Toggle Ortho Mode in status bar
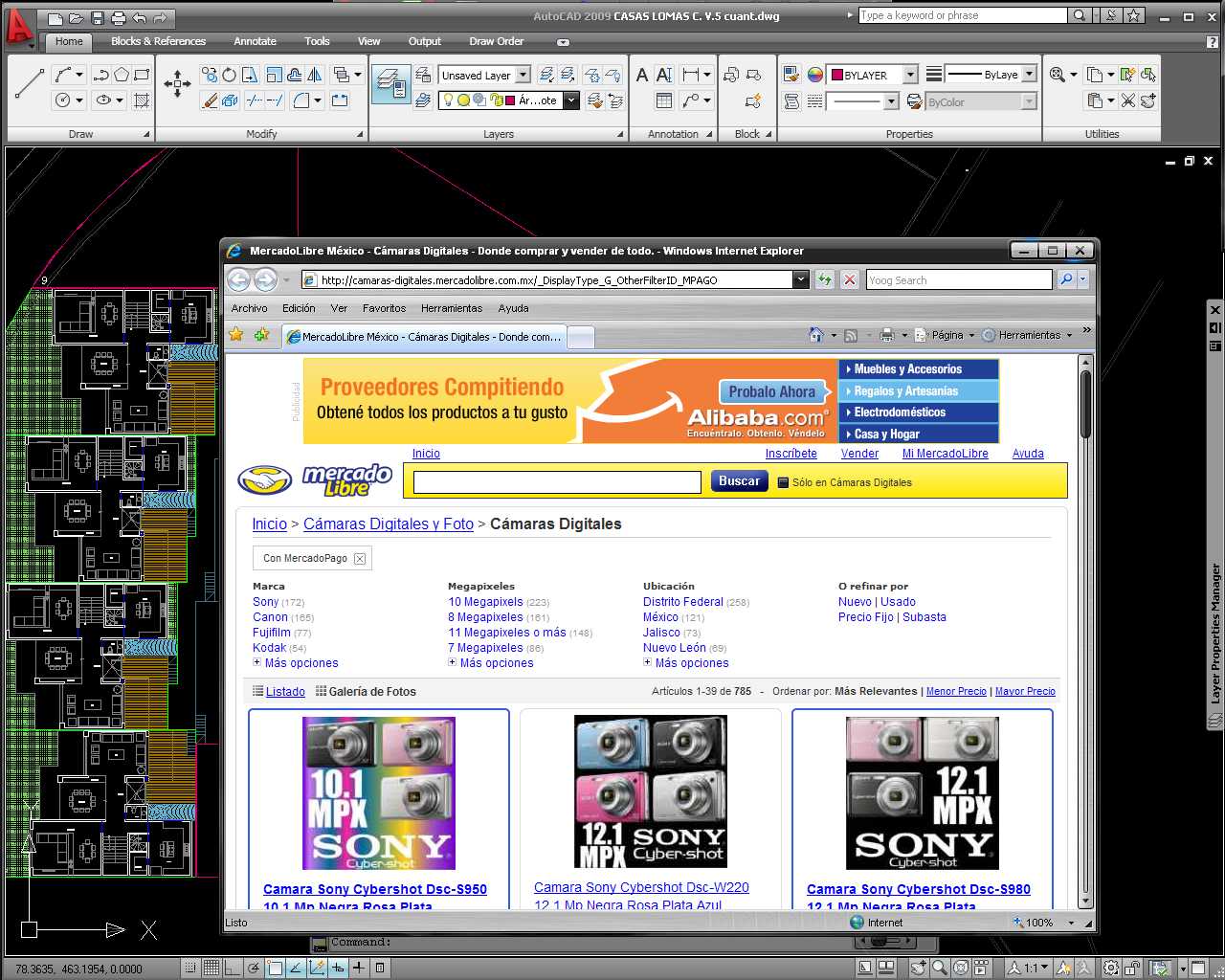 pyautogui.click(x=233, y=968)
